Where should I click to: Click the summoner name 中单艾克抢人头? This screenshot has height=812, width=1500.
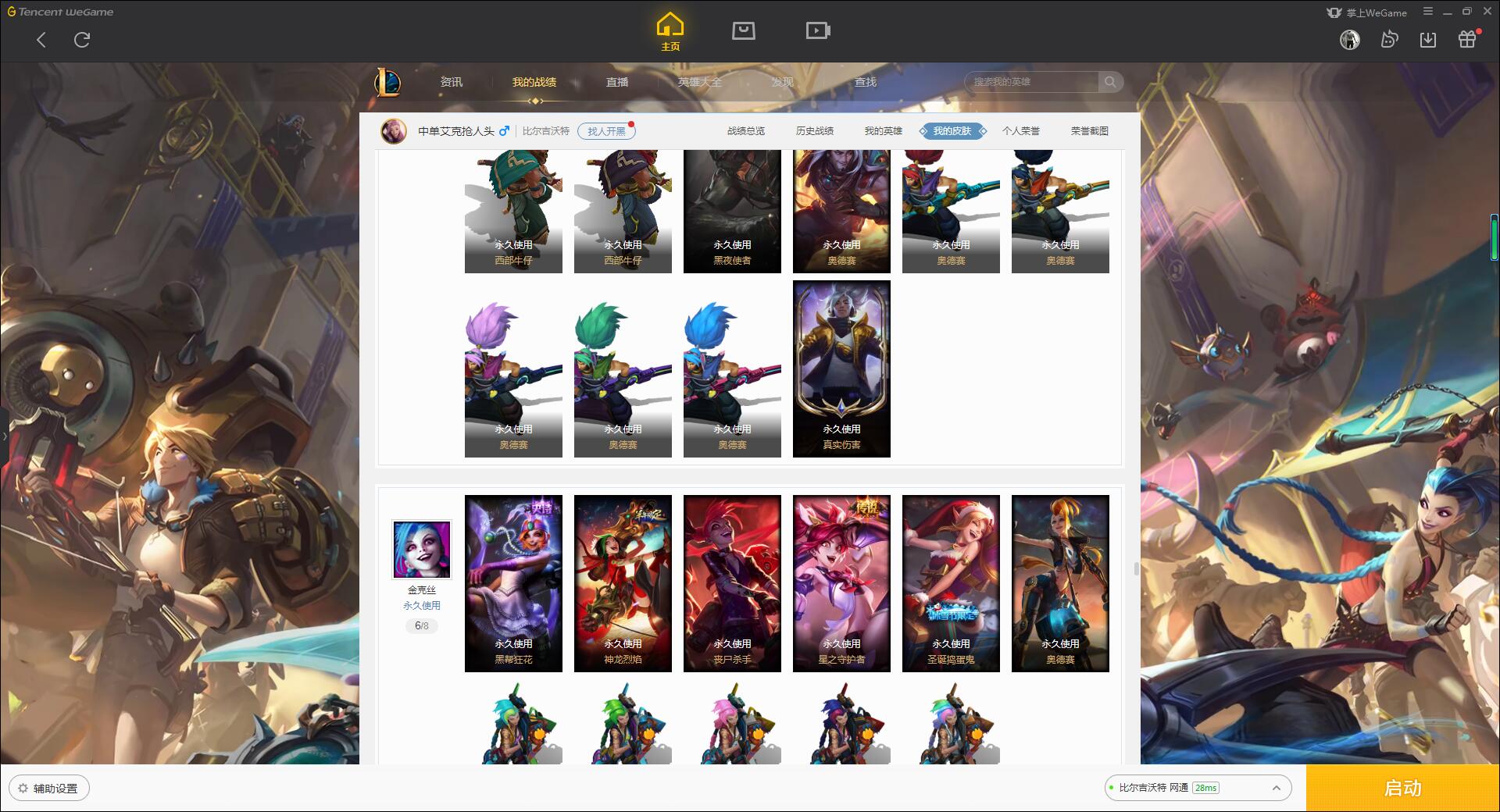pyautogui.click(x=456, y=131)
